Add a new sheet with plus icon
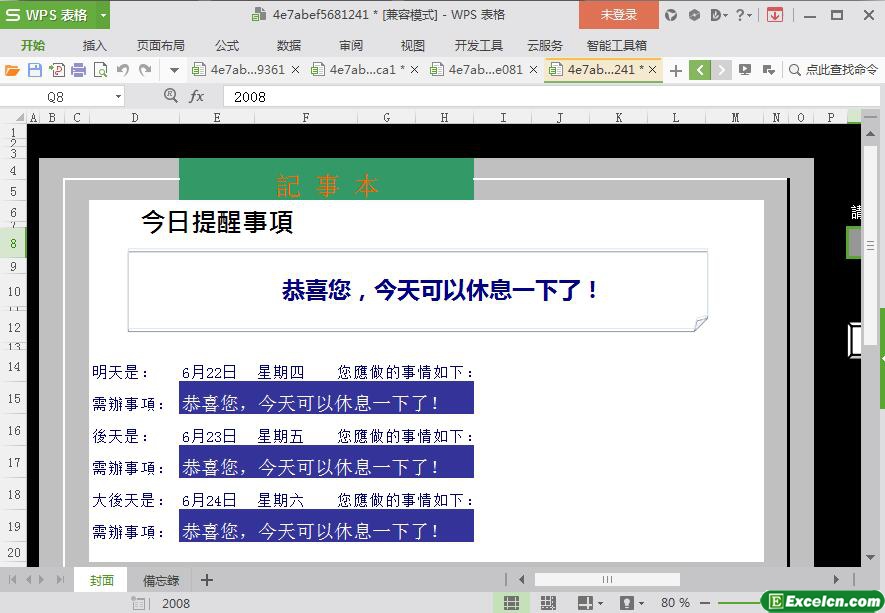 click(x=207, y=580)
